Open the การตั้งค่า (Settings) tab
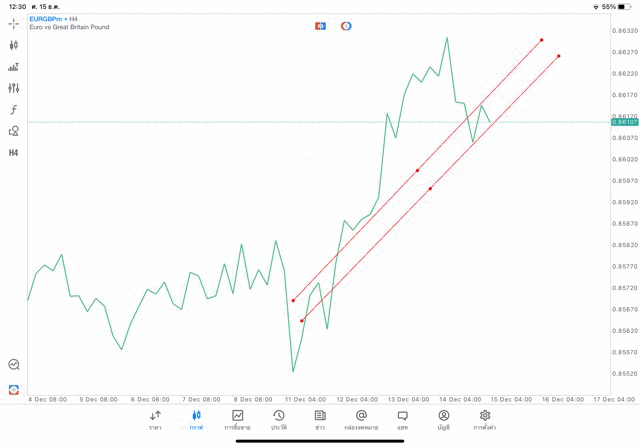This screenshot has width=640, height=447. tap(485, 420)
